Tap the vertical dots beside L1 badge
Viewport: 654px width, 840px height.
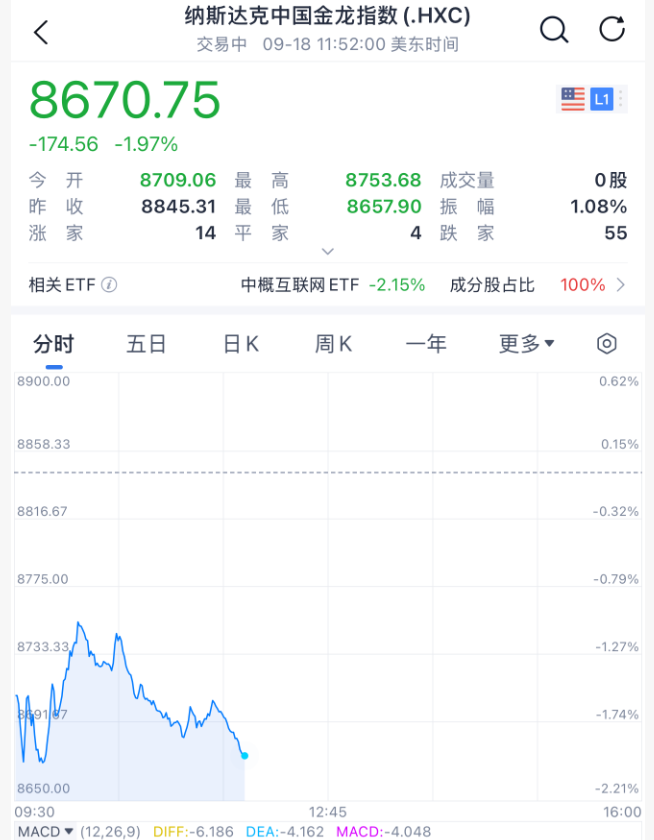pyautogui.click(x=622, y=99)
